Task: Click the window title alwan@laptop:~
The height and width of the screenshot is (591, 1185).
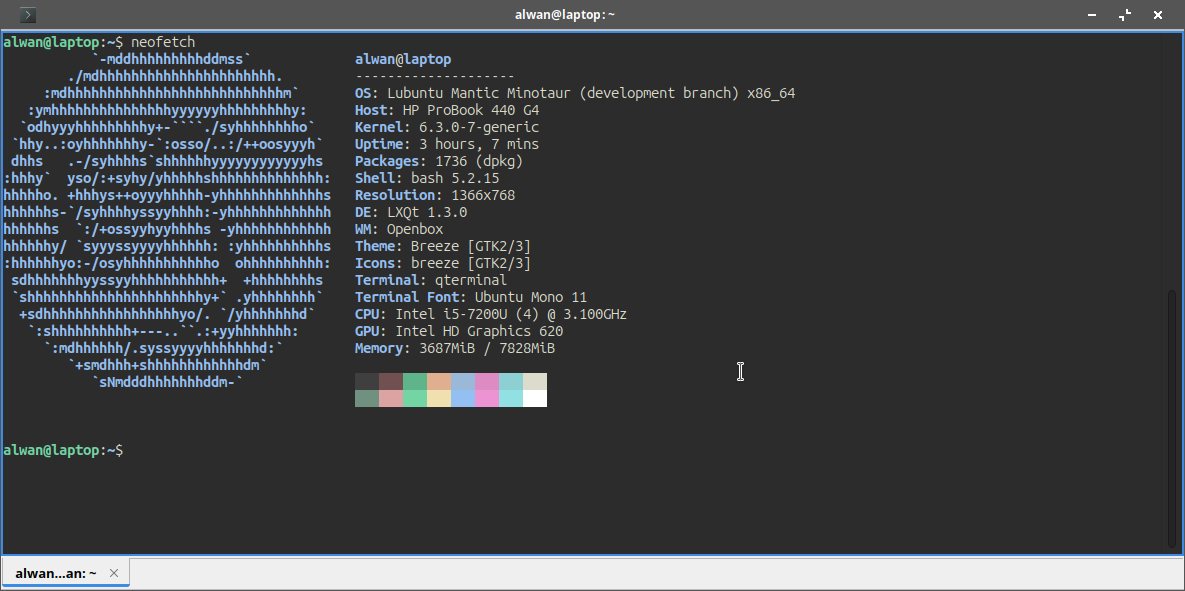Action: (565, 14)
